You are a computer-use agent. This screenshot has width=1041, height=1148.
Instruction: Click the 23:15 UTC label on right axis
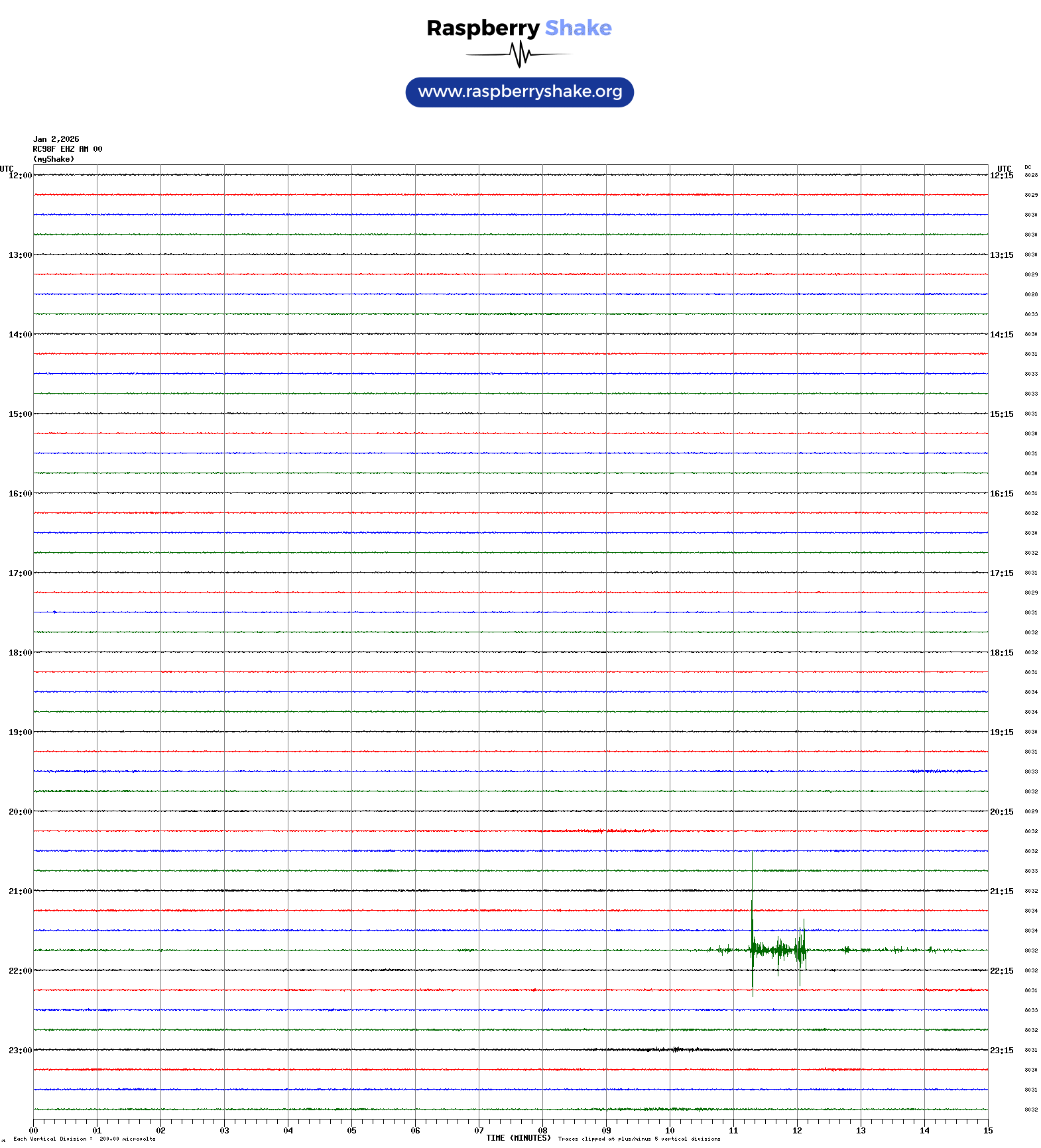tap(1001, 1051)
